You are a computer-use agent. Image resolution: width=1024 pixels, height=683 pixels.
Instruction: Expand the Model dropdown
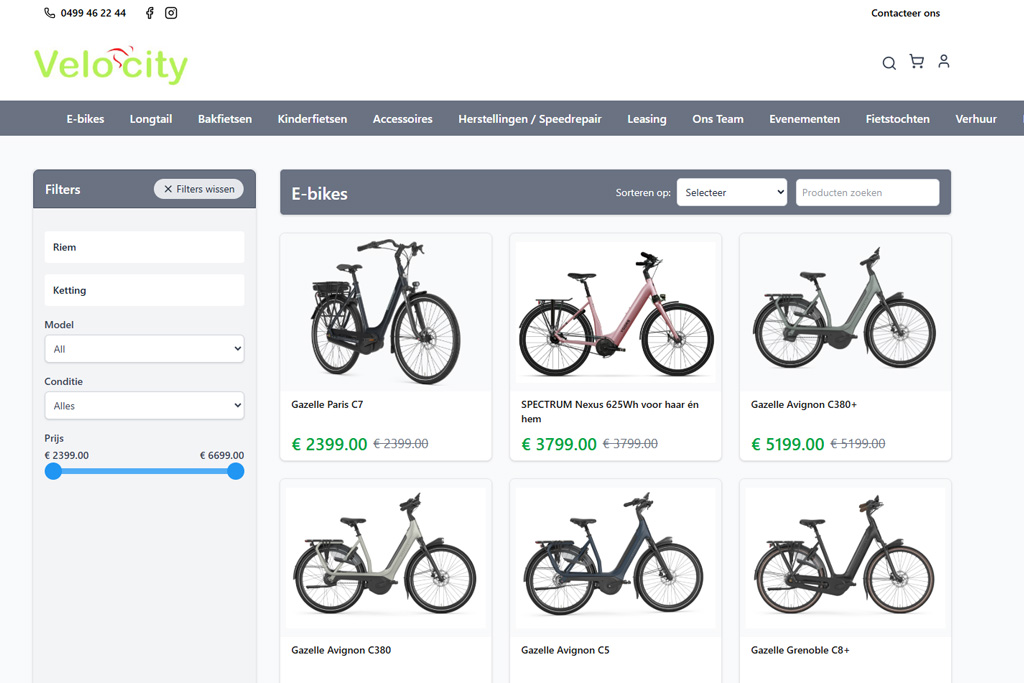[144, 349]
